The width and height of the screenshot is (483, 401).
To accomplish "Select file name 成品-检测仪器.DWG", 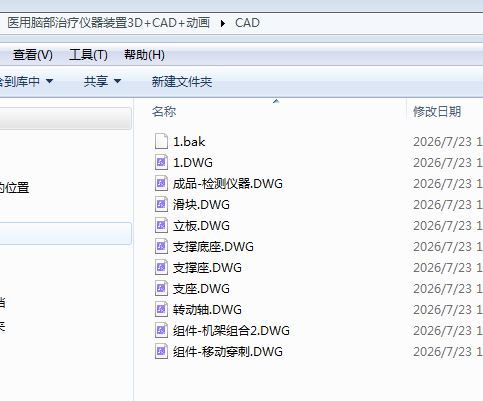I will (228, 184).
